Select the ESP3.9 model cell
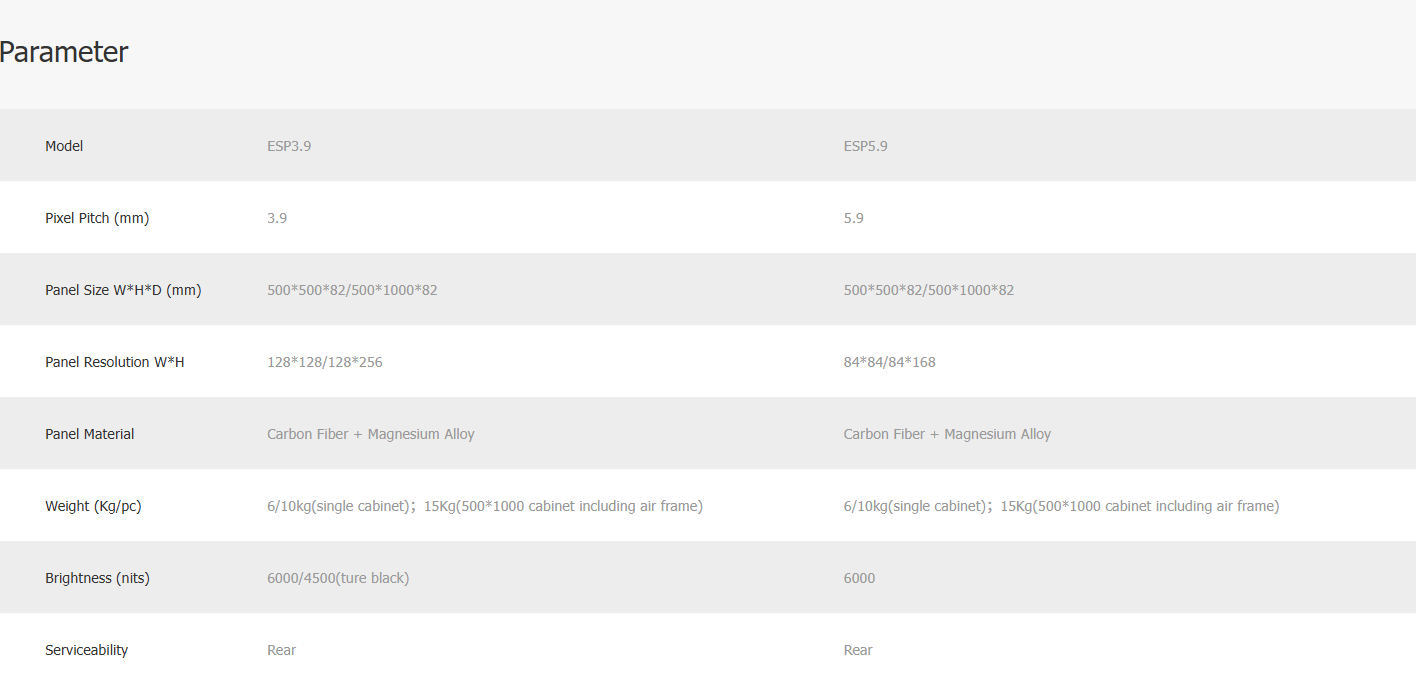The image size is (1416, 683). pyautogui.click(x=289, y=146)
